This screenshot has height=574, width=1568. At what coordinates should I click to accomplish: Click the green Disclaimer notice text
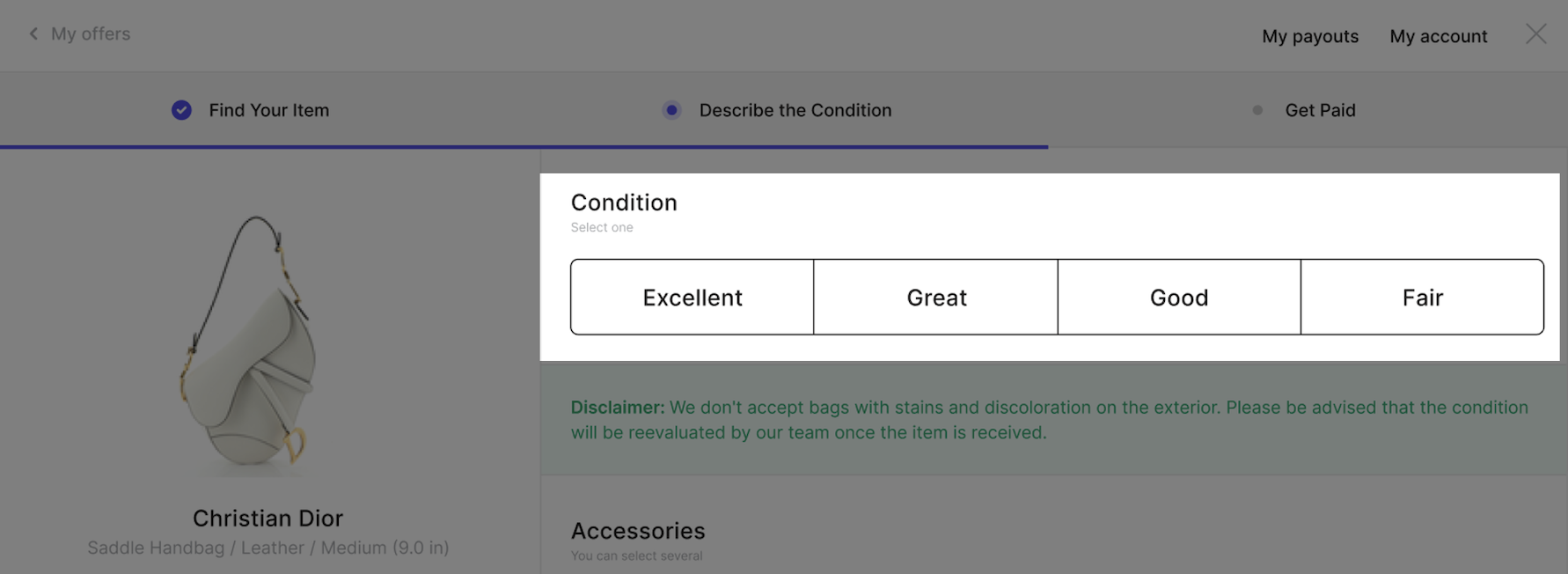[1050, 420]
